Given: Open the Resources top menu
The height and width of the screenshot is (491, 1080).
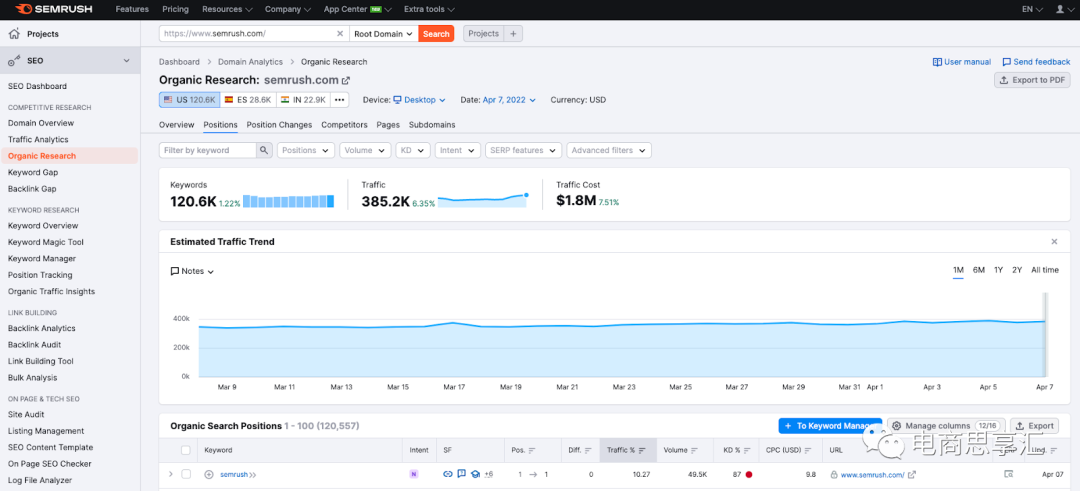Looking at the screenshot, I should coord(227,10).
